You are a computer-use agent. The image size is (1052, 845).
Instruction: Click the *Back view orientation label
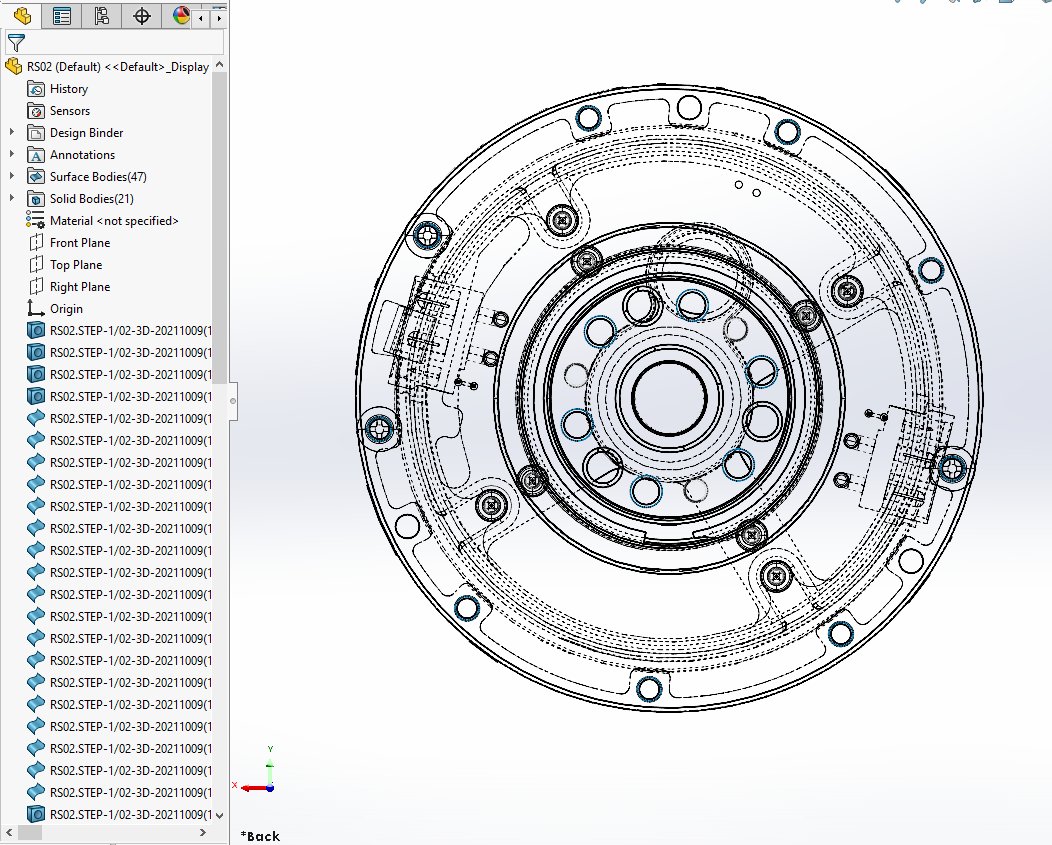pyautogui.click(x=260, y=836)
